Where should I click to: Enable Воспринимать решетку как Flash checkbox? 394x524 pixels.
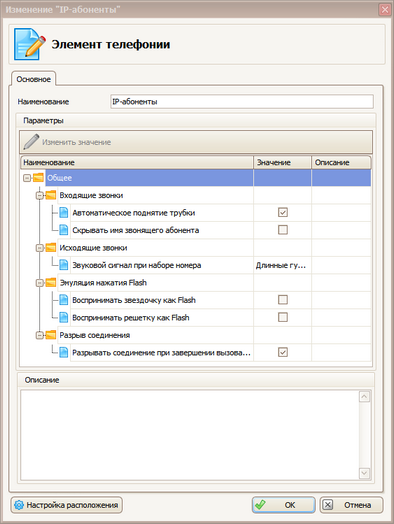(x=283, y=317)
